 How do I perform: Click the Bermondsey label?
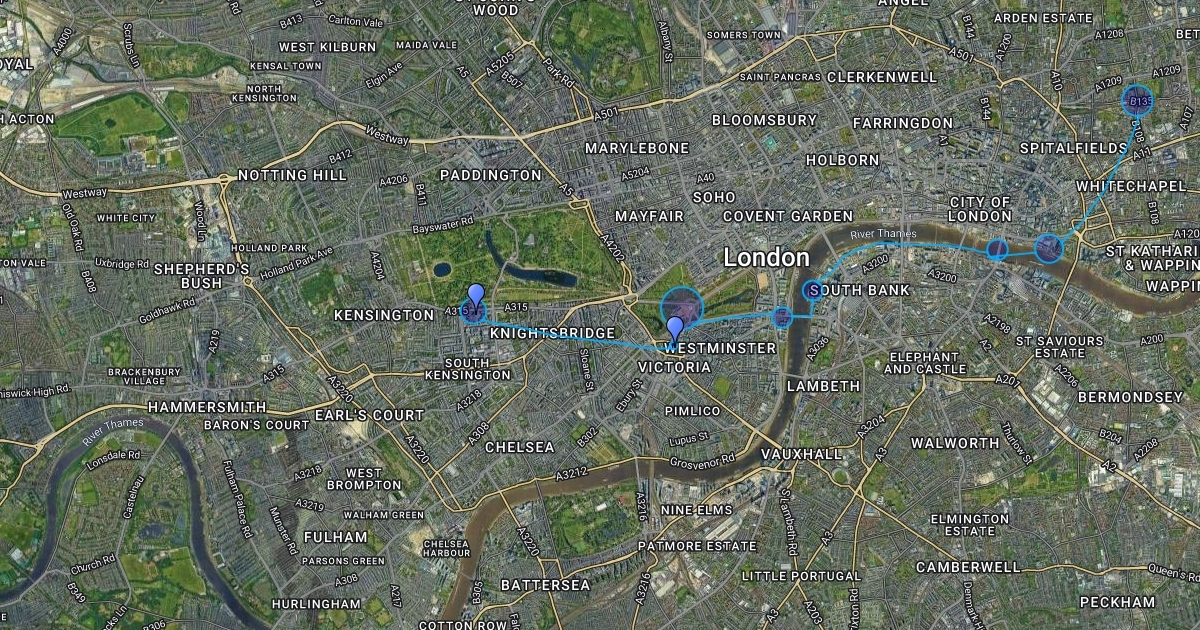tap(1130, 397)
